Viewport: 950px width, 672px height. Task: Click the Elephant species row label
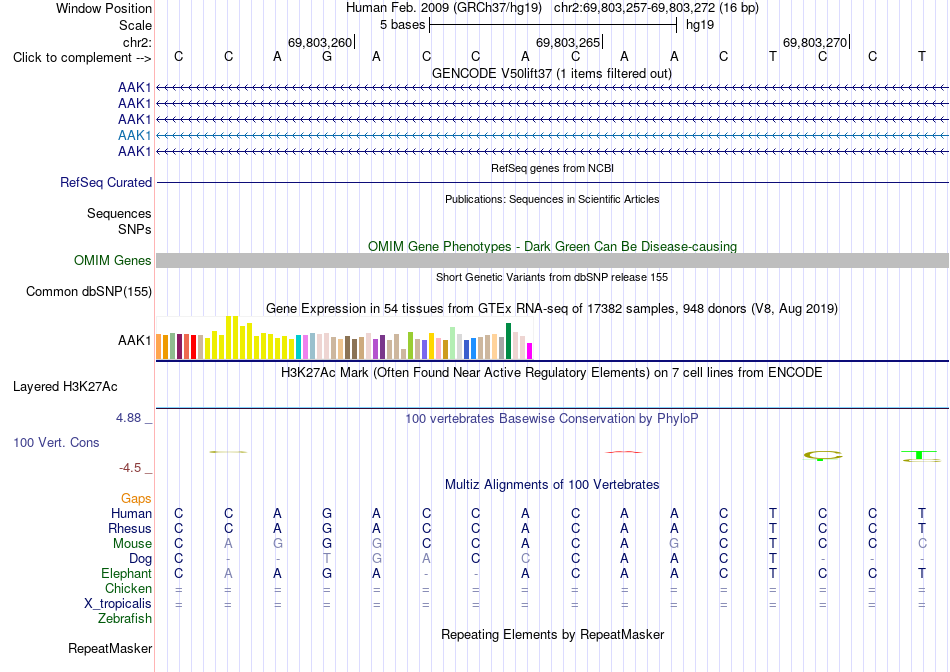(127, 573)
